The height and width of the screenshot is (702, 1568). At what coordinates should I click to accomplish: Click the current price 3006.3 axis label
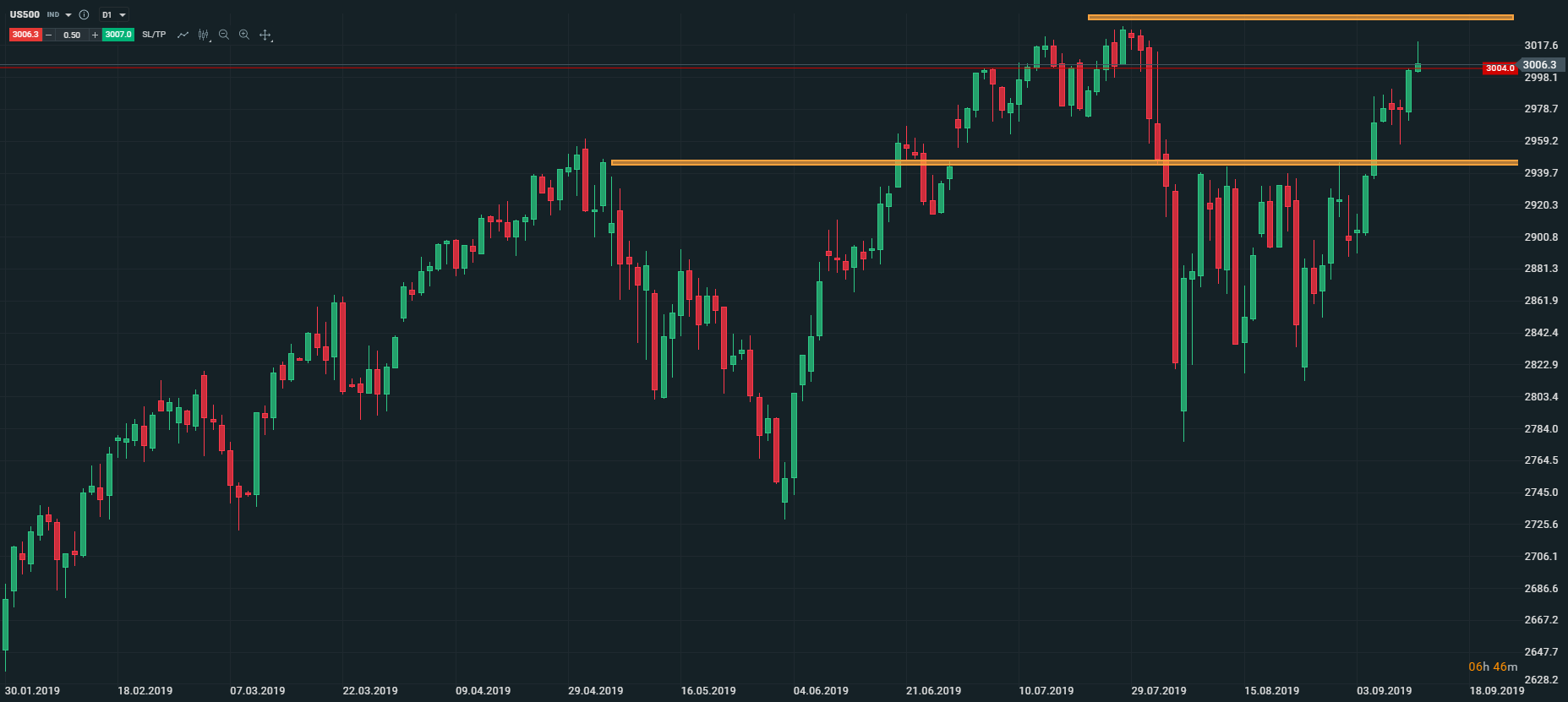click(x=1539, y=65)
